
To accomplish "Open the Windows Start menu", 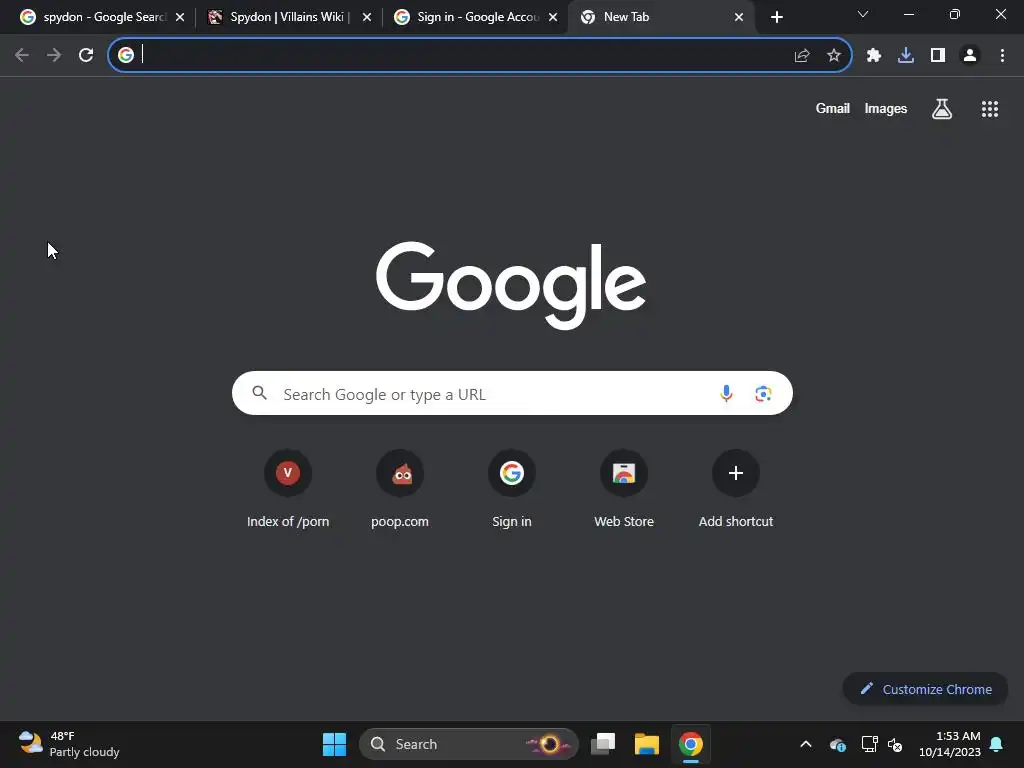I will point(334,744).
